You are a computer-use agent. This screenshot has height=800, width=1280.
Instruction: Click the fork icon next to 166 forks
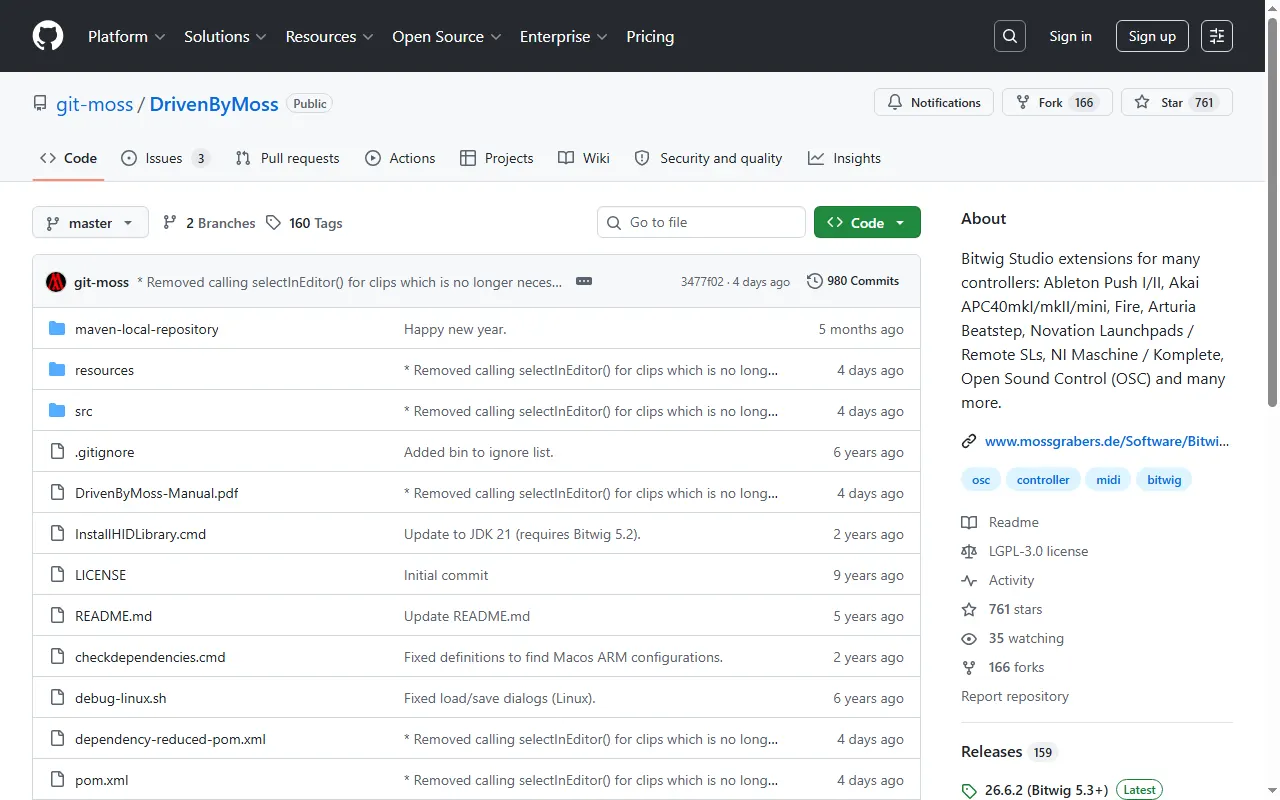969,667
